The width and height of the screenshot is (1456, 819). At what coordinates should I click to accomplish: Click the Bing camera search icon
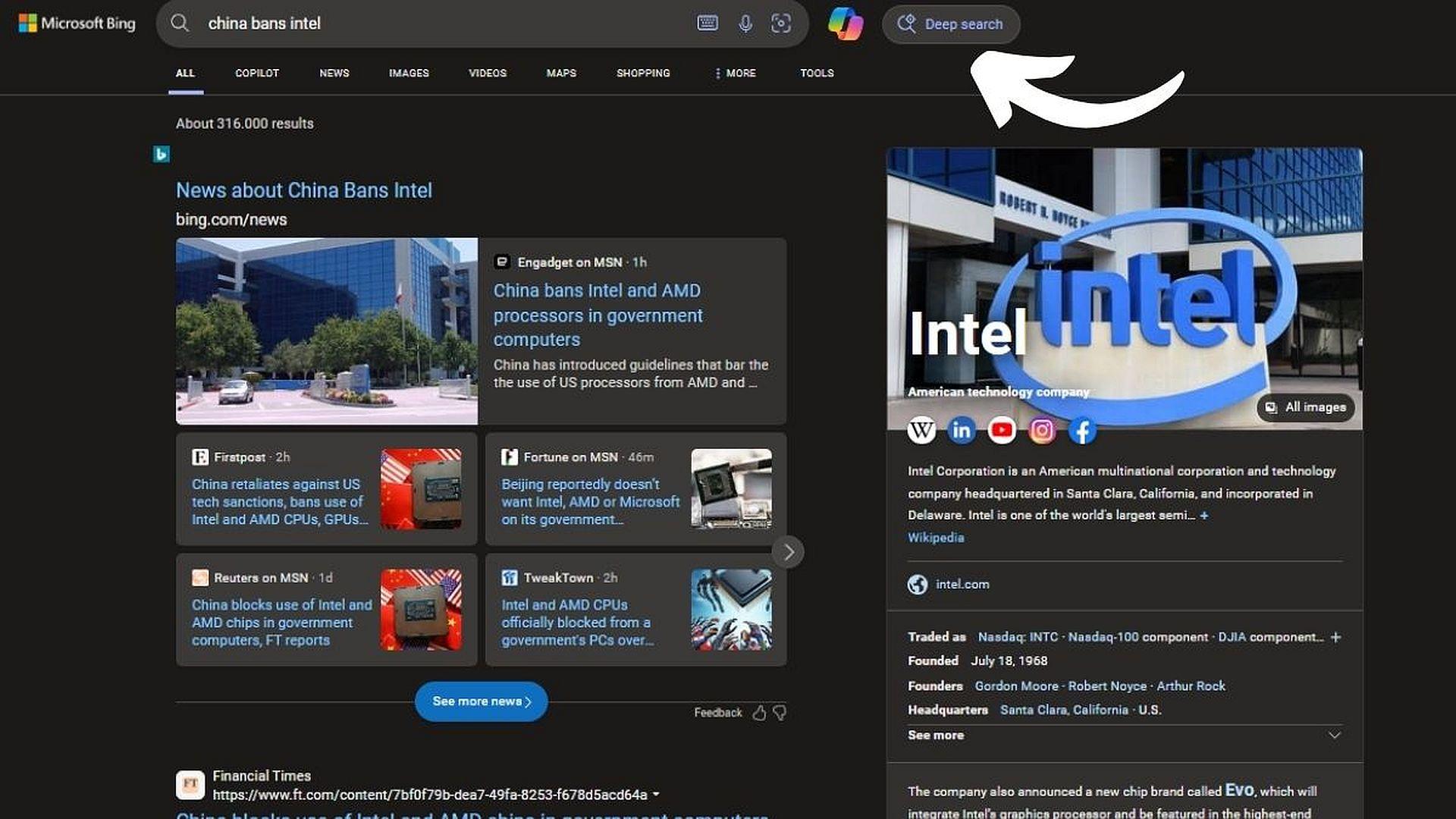tap(781, 23)
